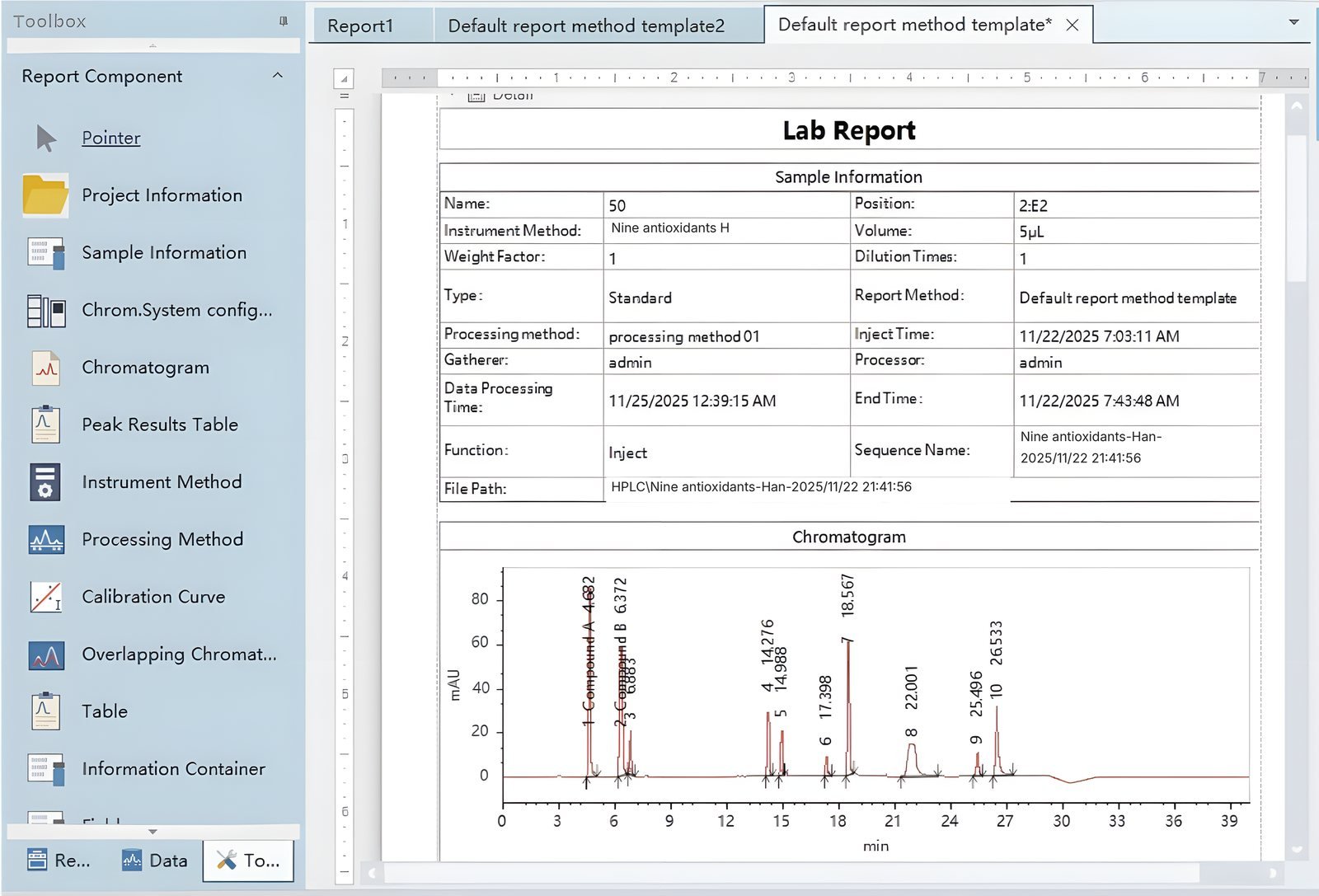Click the Processing Method icon
This screenshot has height=896, width=1319.
point(46,540)
